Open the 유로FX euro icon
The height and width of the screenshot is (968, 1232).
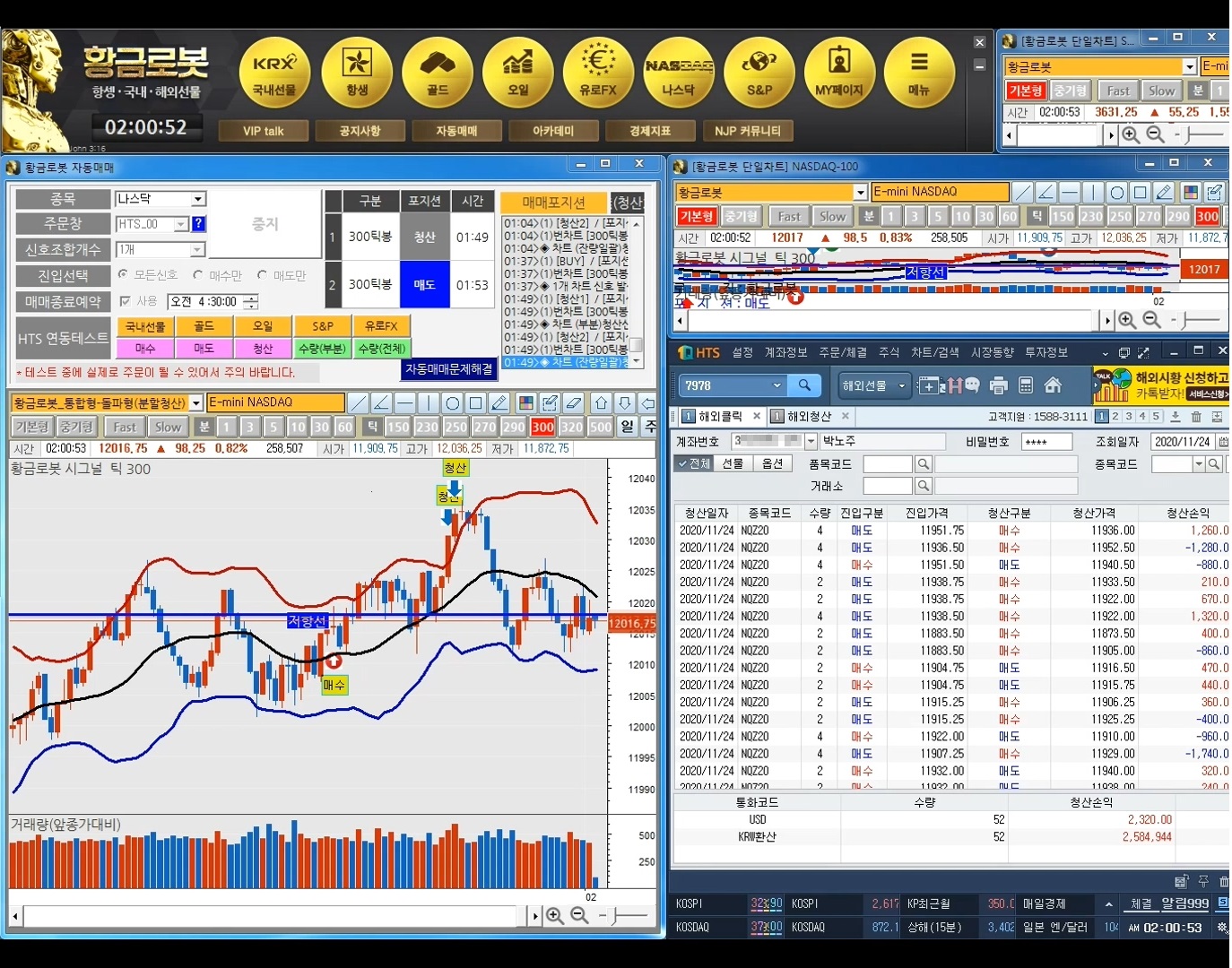[598, 72]
